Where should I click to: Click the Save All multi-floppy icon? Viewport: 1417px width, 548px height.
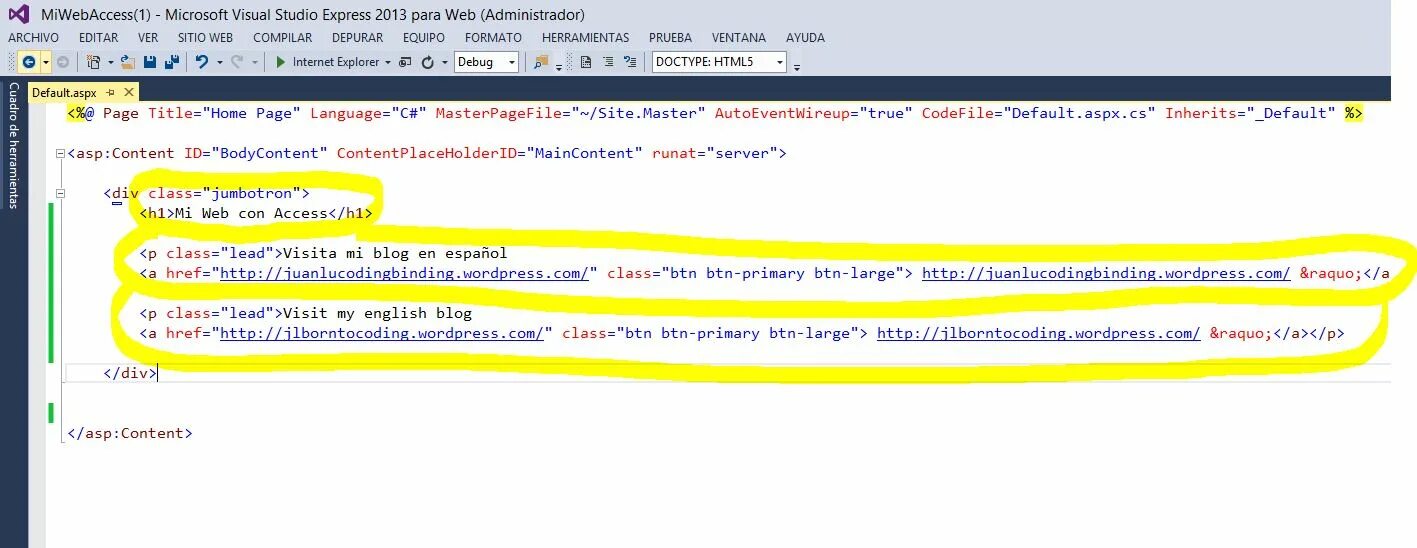pyautogui.click(x=172, y=62)
